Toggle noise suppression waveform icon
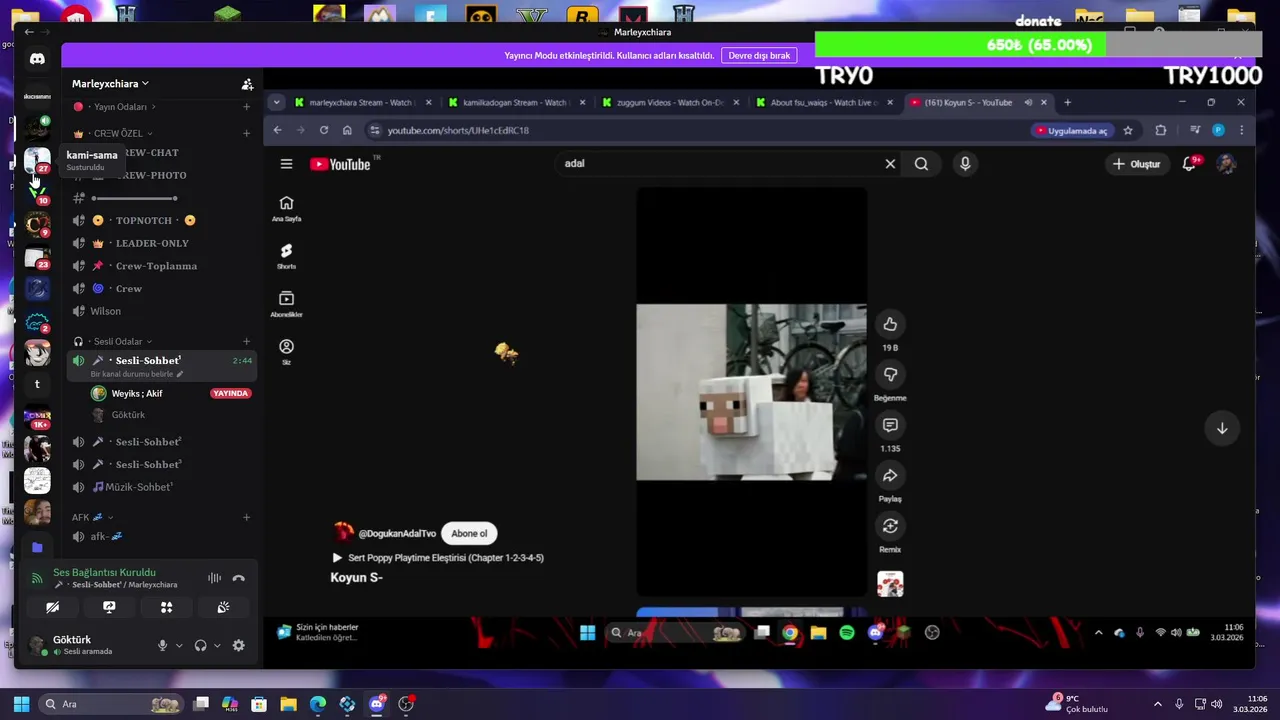Viewport: 1280px width, 720px height. click(214, 578)
